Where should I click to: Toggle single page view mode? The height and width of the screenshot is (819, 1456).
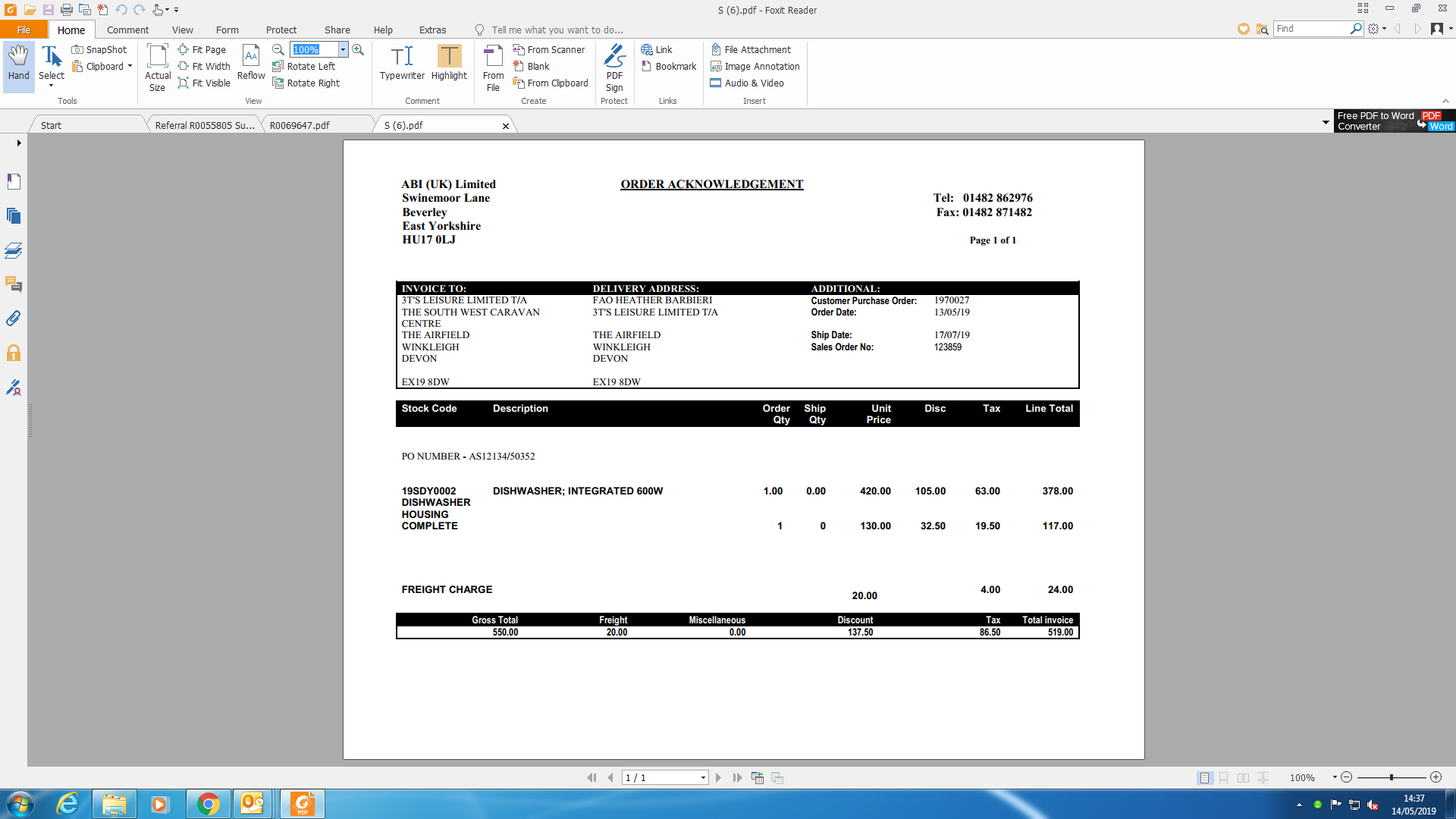(1204, 778)
